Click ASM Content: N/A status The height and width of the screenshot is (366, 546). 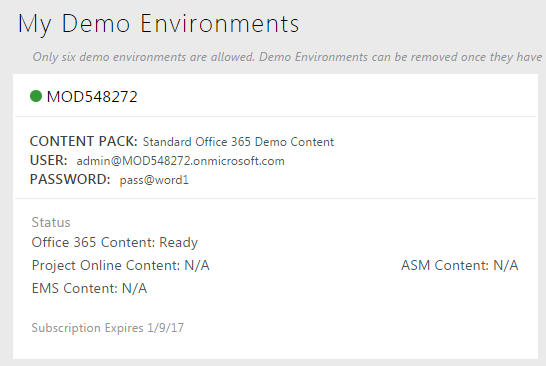click(x=459, y=265)
